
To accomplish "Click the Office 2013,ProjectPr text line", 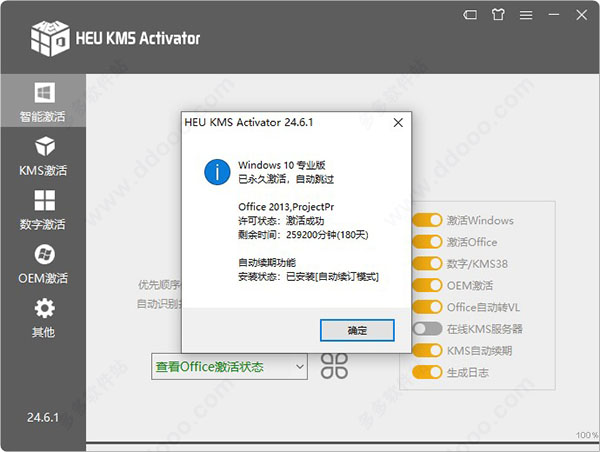I will [286, 207].
